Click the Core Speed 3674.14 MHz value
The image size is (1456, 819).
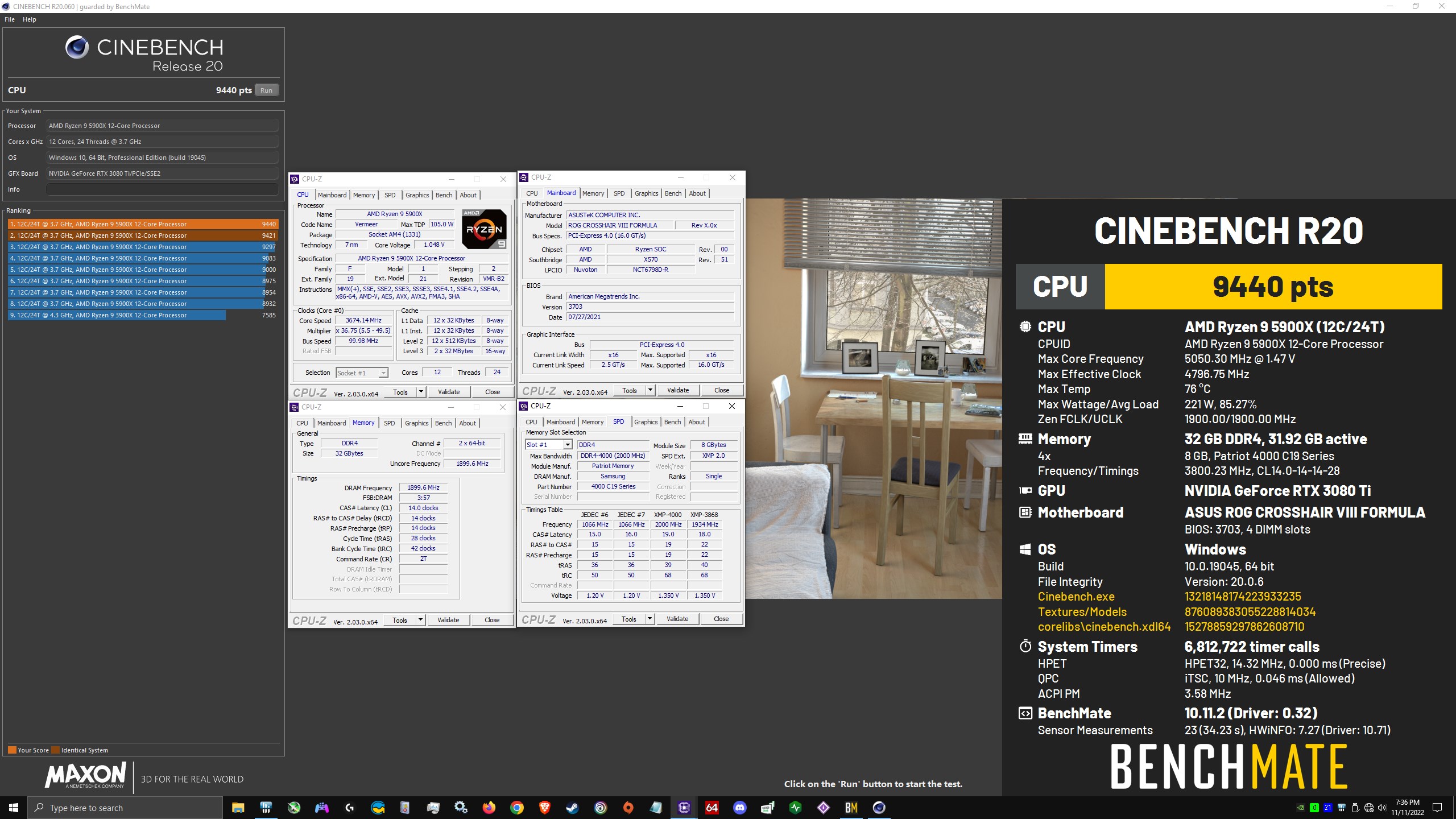click(363, 321)
